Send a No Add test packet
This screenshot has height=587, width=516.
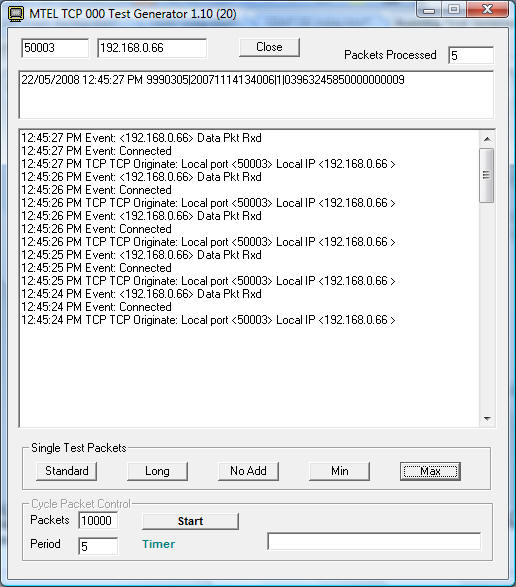point(248,471)
